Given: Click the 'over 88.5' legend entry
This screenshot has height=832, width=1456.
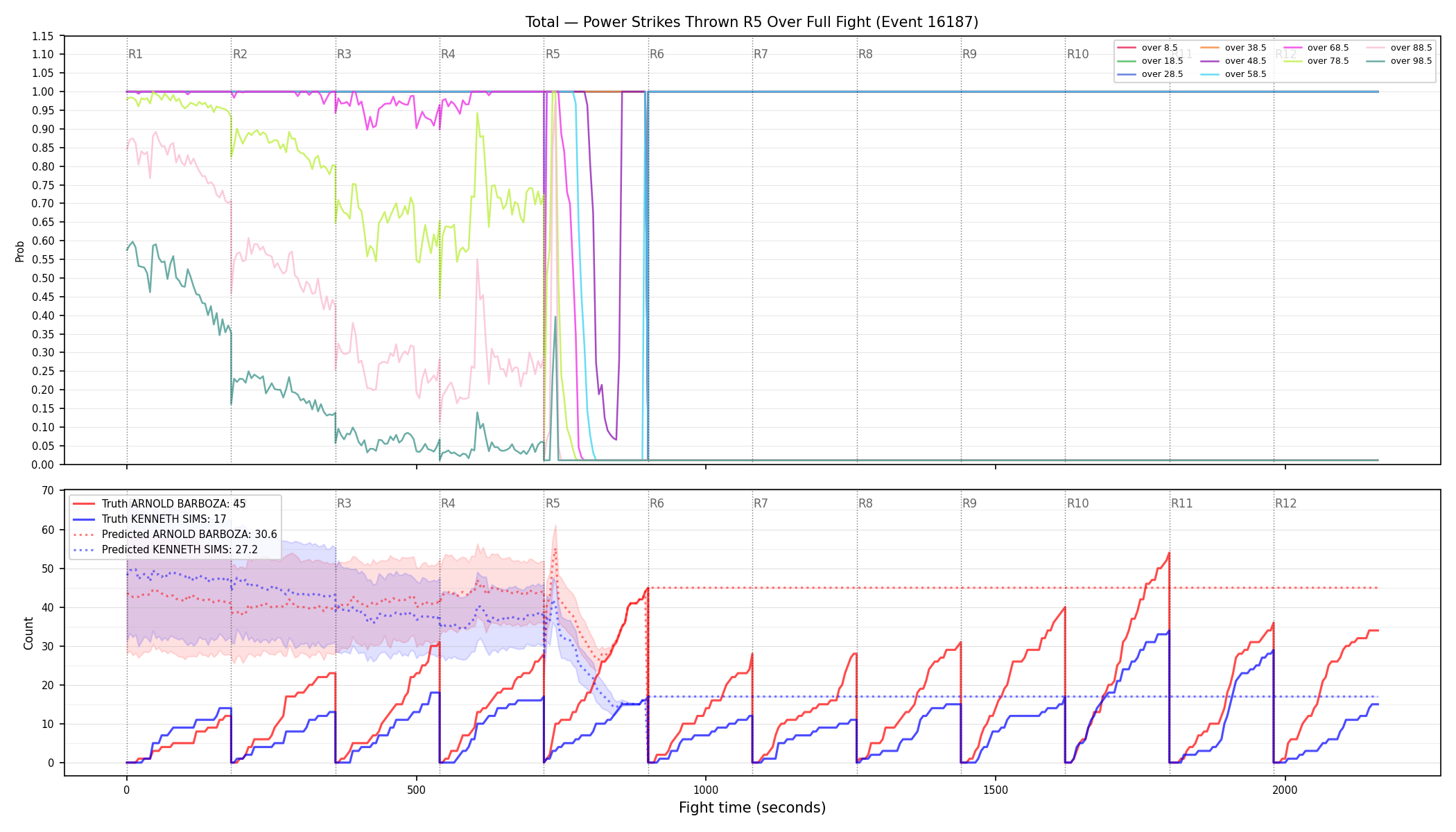Looking at the screenshot, I should pos(1399,48).
